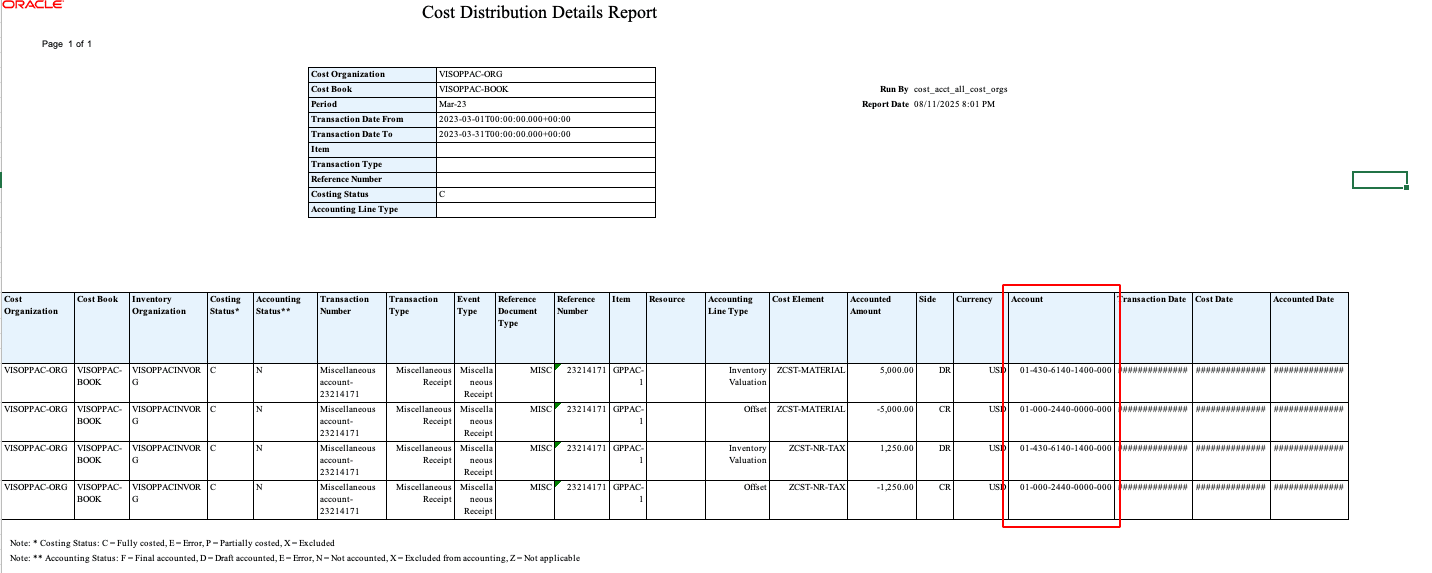This screenshot has width=1432, height=573.
Task: Click the Transaction Date To value cell
Action: pyautogui.click(x=546, y=134)
